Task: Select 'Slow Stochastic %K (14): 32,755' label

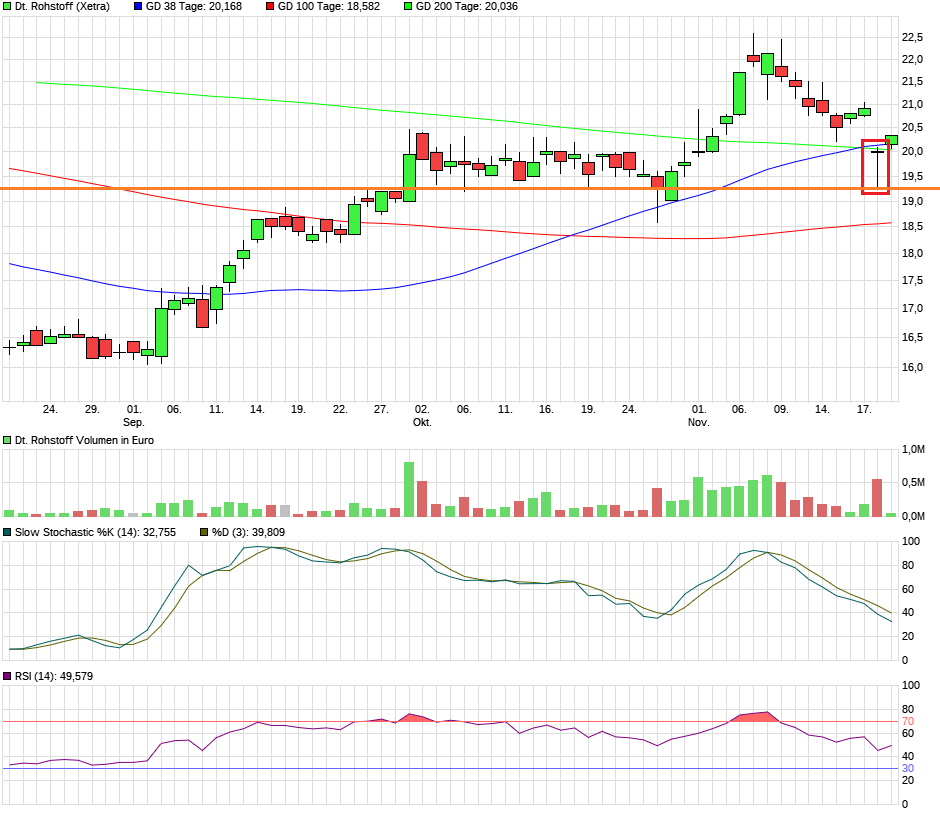Action: point(95,532)
